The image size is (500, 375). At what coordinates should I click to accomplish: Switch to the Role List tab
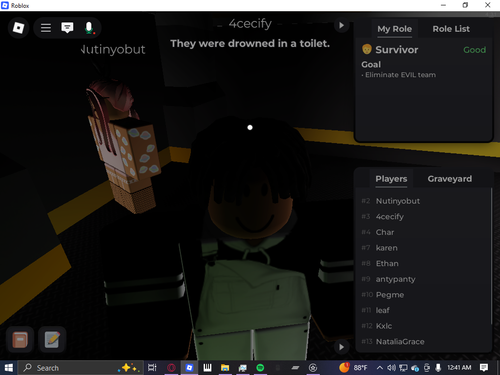pos(451,29)
